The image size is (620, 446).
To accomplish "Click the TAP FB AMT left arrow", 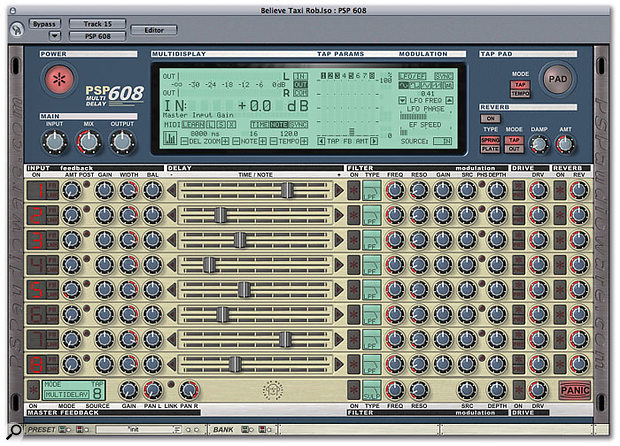I will [321, 141].
